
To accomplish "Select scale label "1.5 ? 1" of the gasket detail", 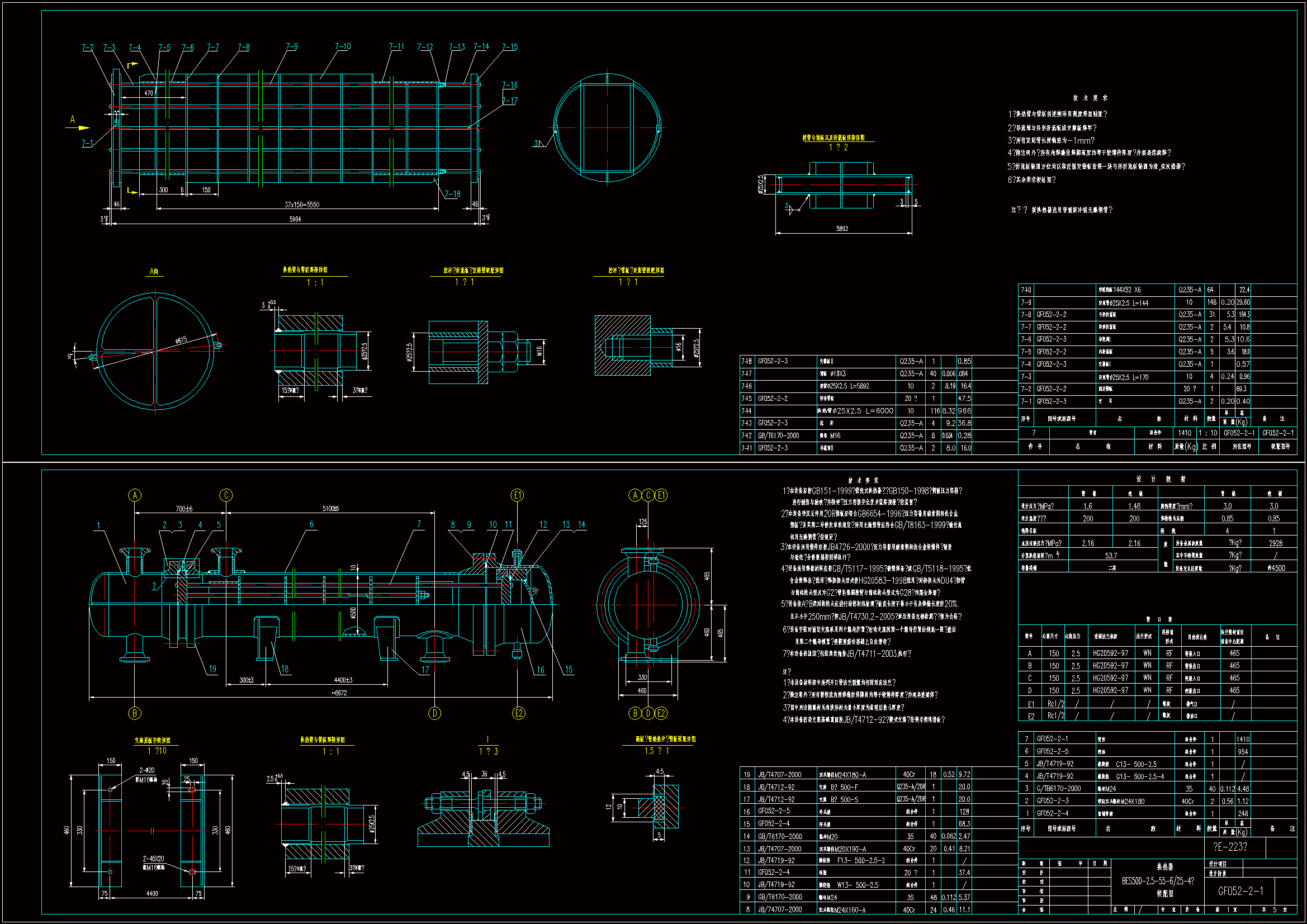I will click(x=657, y=751).
